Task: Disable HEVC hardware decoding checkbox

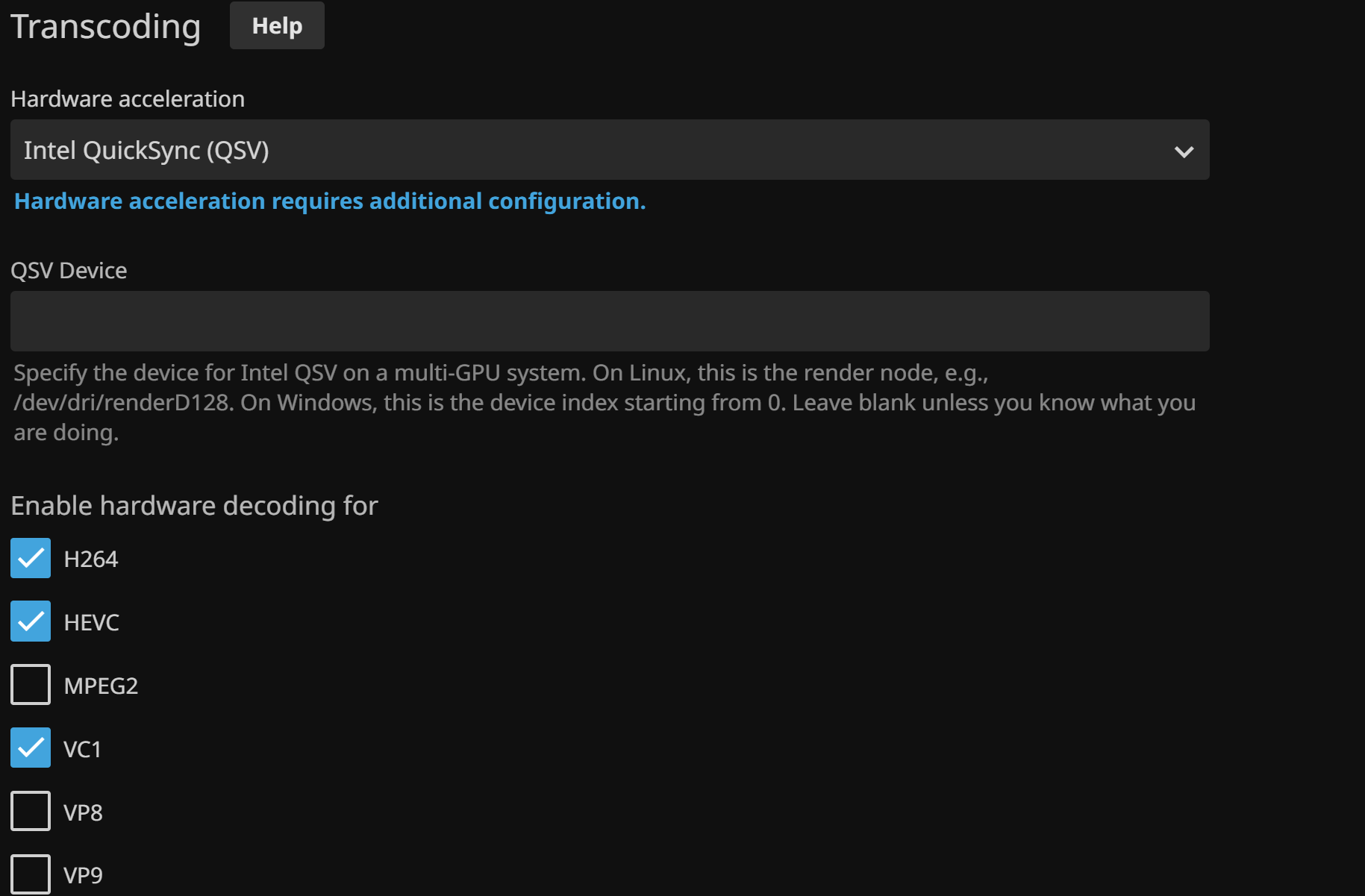Action: pyautogui.click(x=31, y=621)
